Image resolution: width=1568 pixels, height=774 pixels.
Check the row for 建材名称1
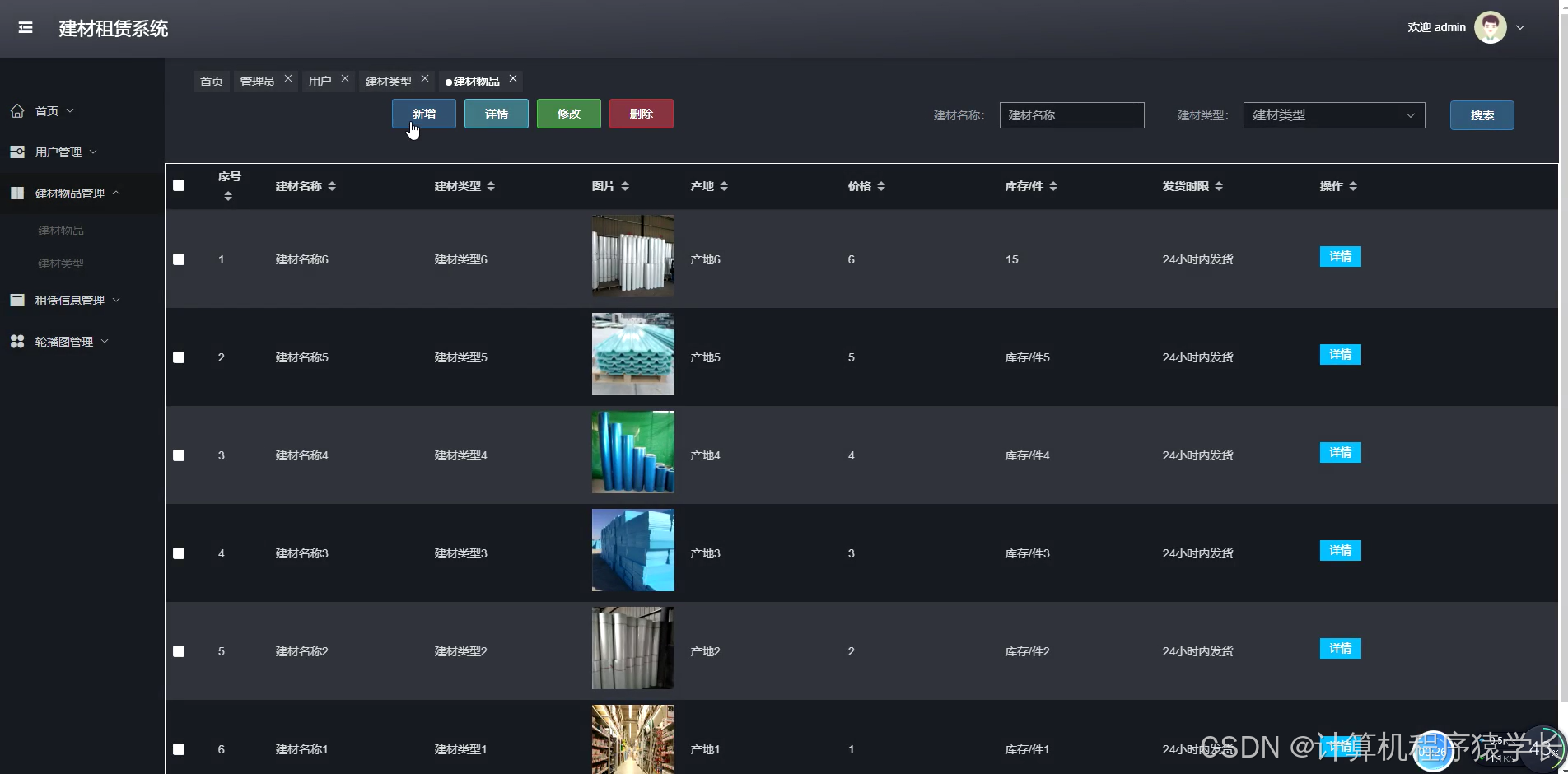179,749
